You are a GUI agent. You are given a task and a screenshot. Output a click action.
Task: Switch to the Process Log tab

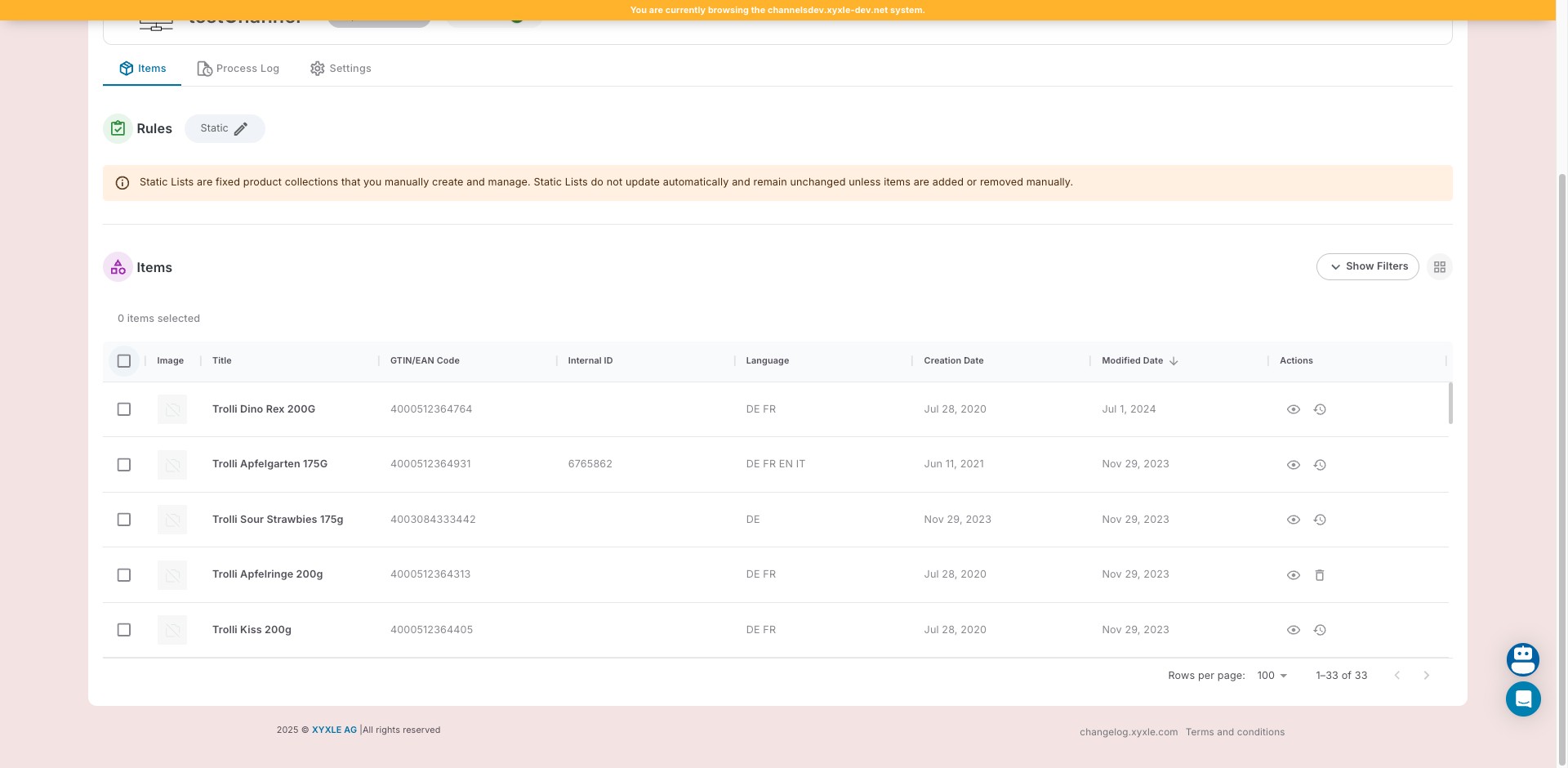point(238,69)
